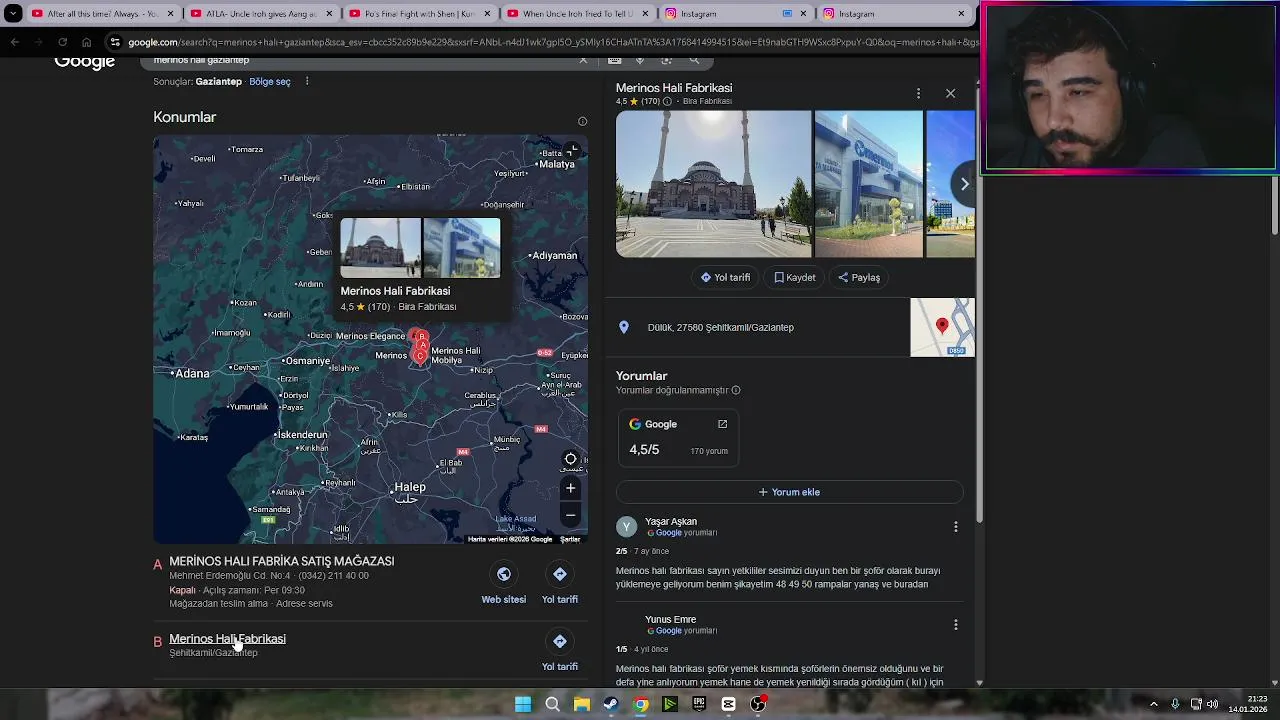Open MERİNOS HALI FABRİKA SATIŞ MAĞAZASI listing
The height and width of the screenshot is (720, 1280).
281,561
